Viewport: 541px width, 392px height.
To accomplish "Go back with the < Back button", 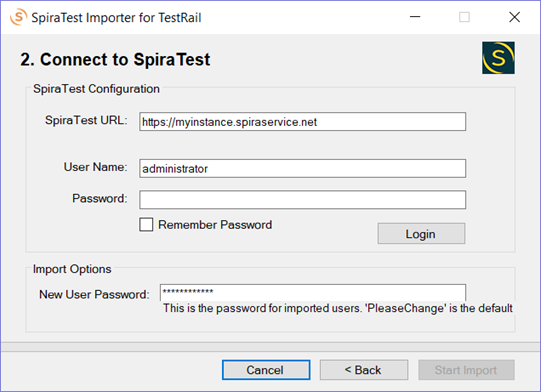I will (x=364, y=370).
